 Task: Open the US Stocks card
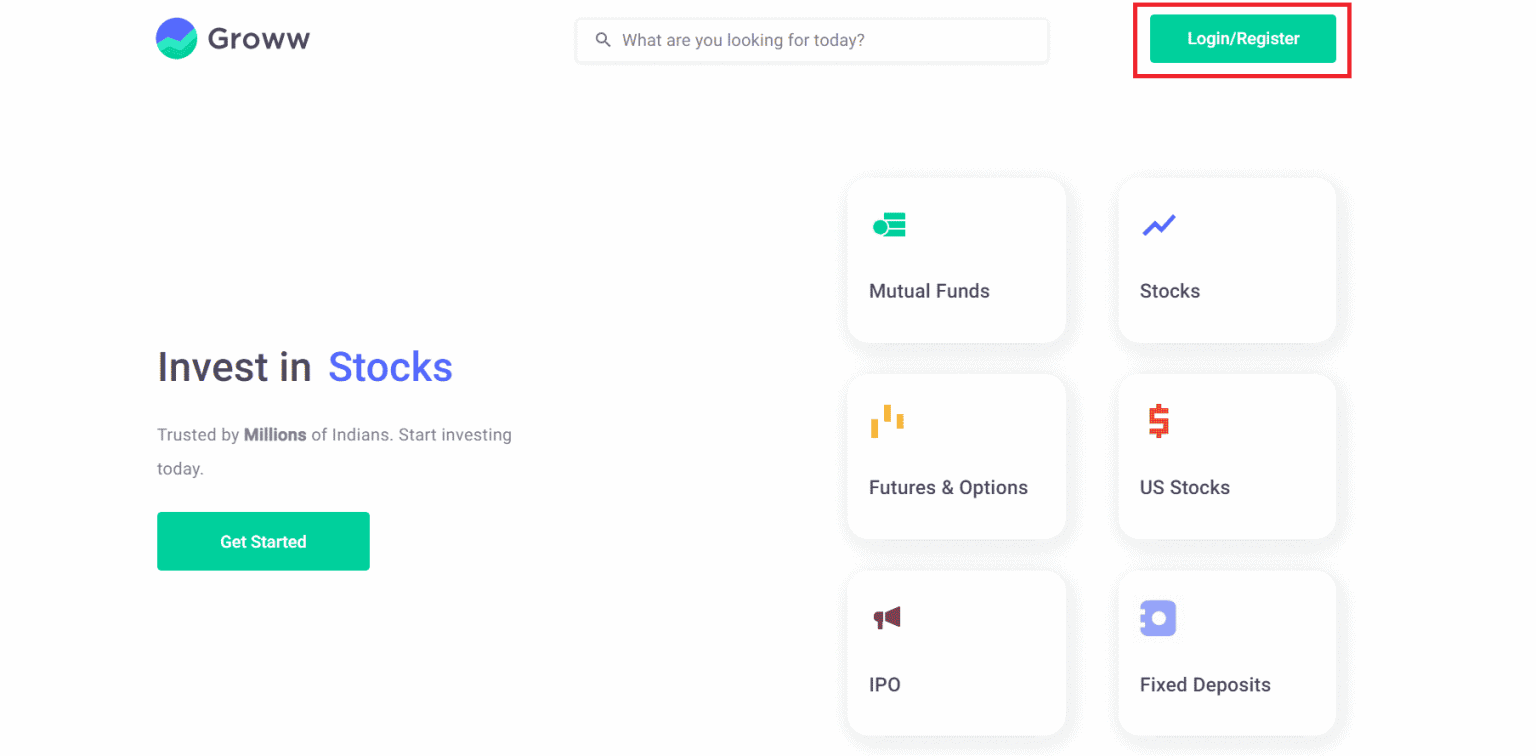tap(1226, 456)
